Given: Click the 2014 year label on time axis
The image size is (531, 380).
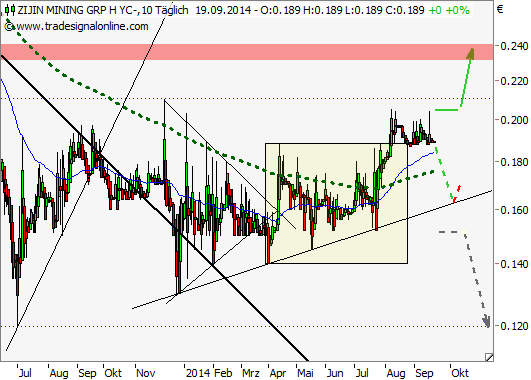Looking at the screenshot, I should tap(198, 373).
